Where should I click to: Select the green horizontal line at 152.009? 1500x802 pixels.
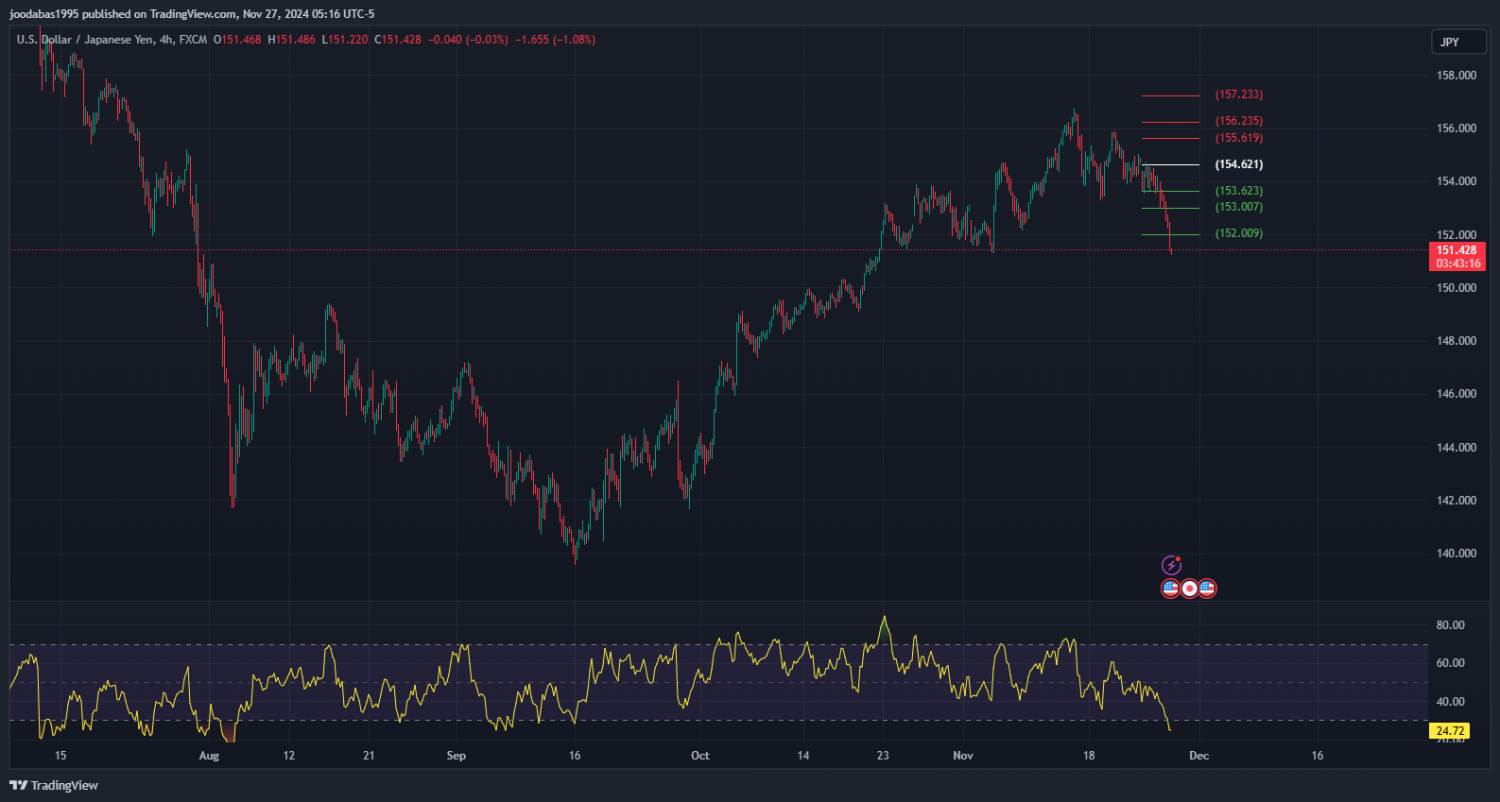1170,234
